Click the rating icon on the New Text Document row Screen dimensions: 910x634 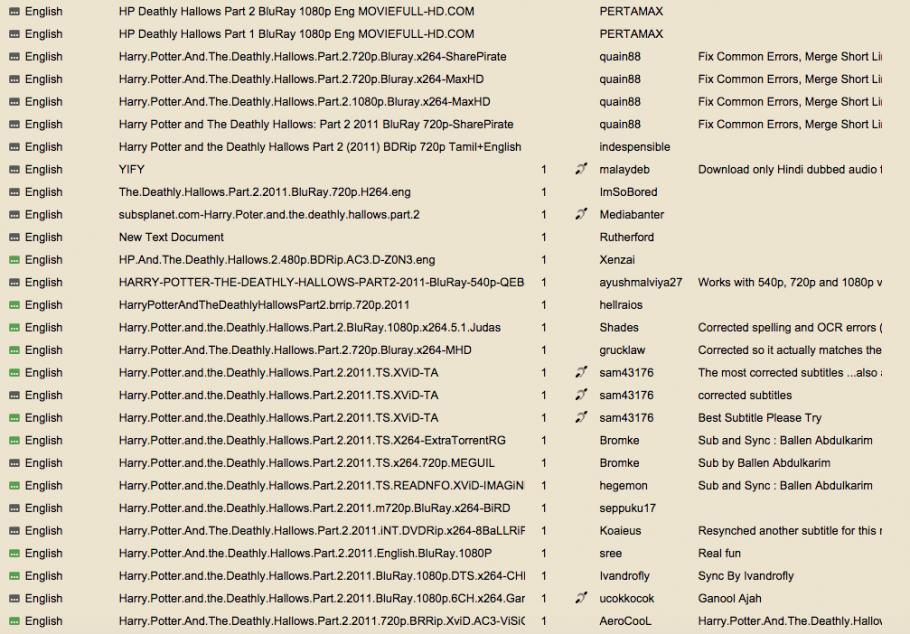coord(15,237)
